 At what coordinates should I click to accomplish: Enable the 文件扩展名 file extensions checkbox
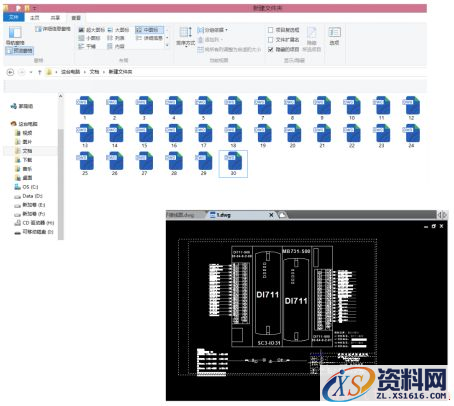[271, 40]
